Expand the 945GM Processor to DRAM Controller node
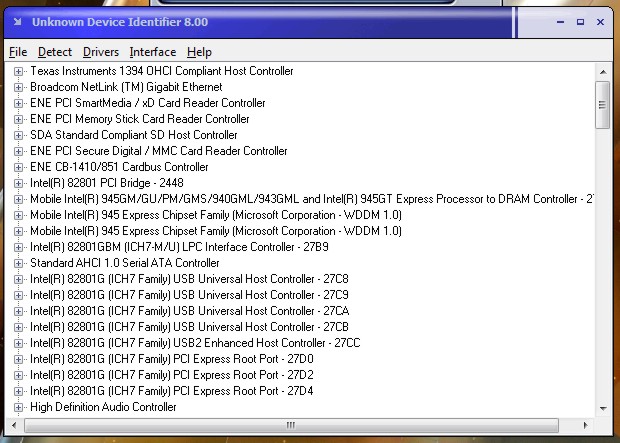The height and width of the screenshot is (443, 620). (x=18, y=199)
